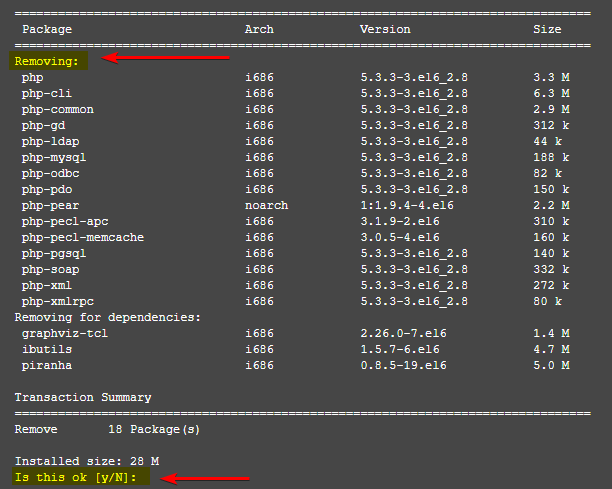
Task: Click the '3.3 M' size of php
Action: pos(551,77)
